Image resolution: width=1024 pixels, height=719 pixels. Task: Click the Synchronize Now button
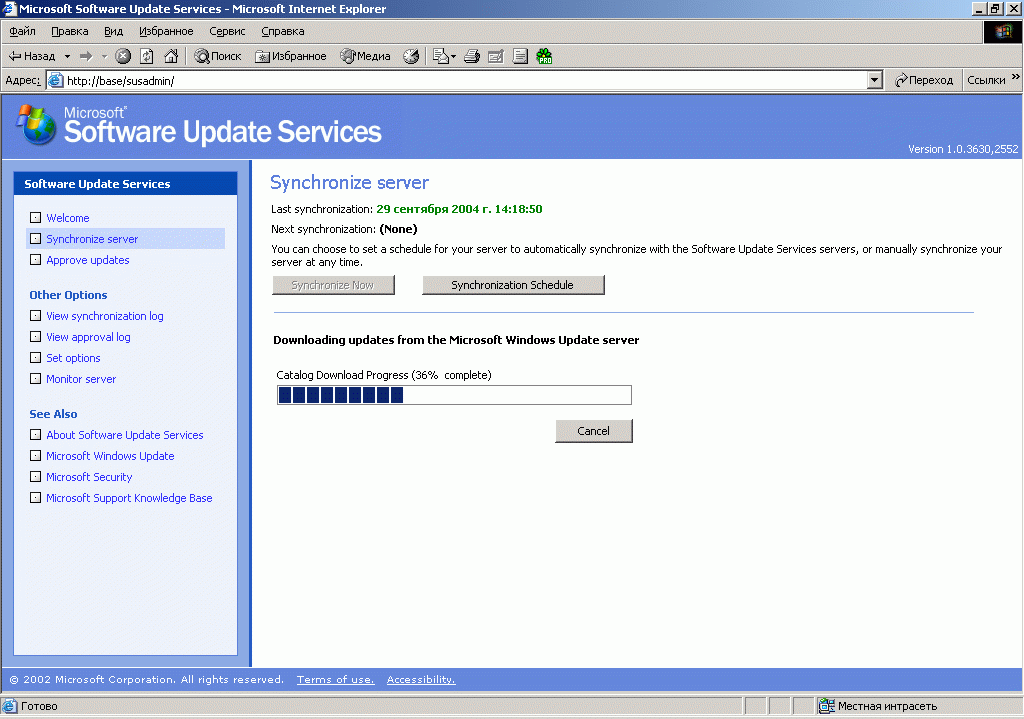[333, 285]
